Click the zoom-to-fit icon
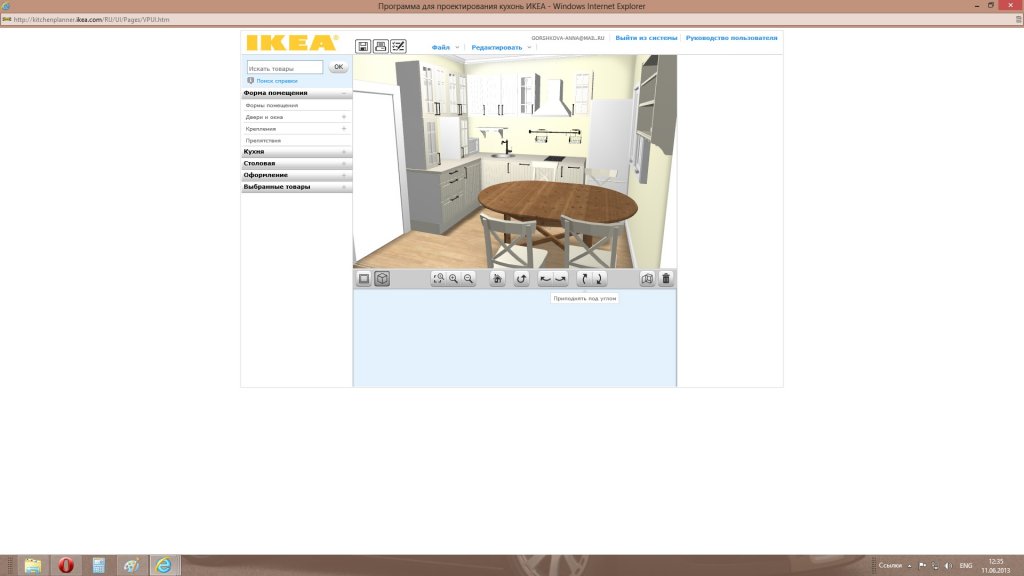1024x576 pixels. pyautogui.click(x=438, y=279)
